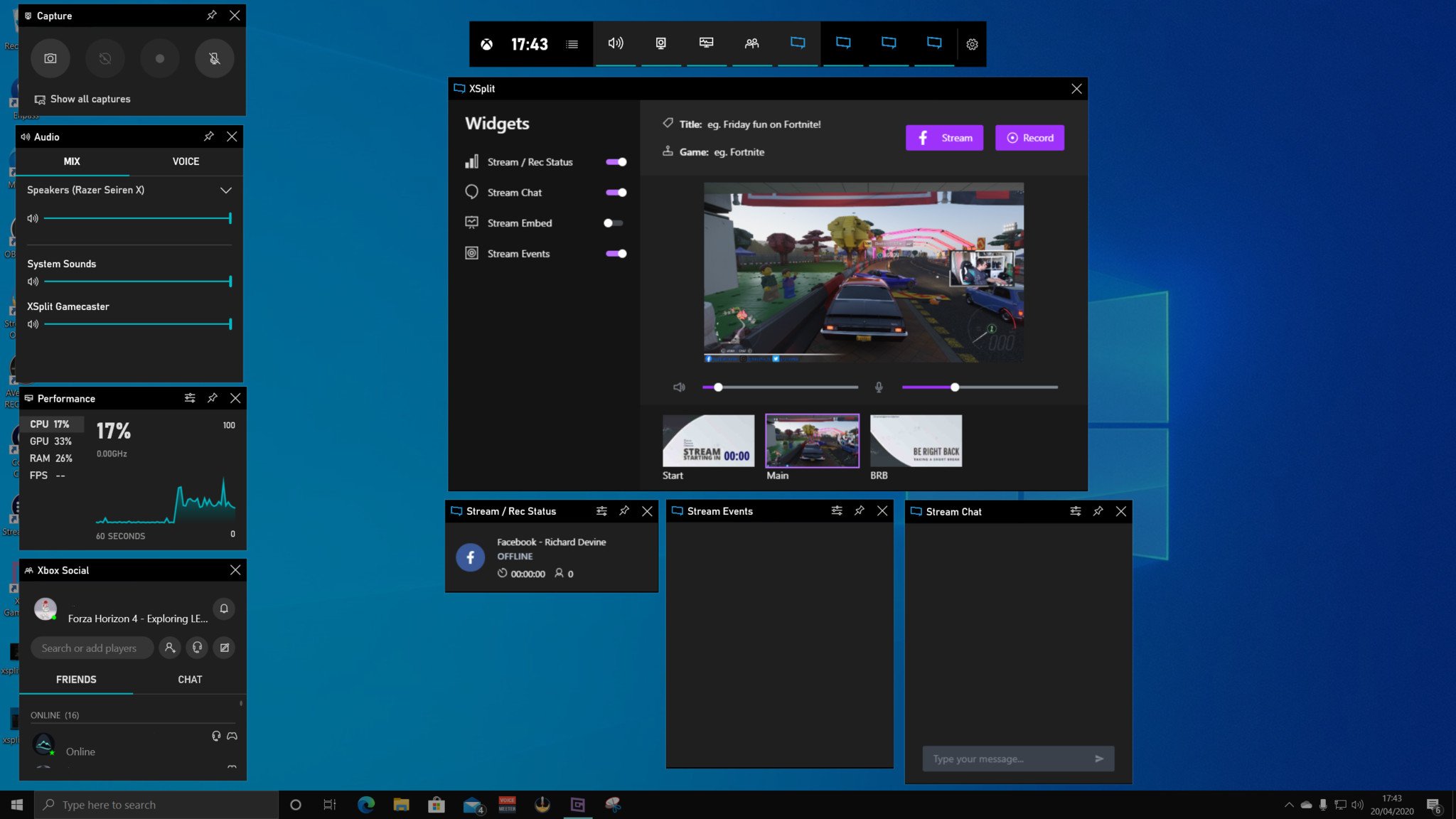1456x819 pixels.
Task: Click the Xbox Social notifications bell
Action: click(224, 609)
